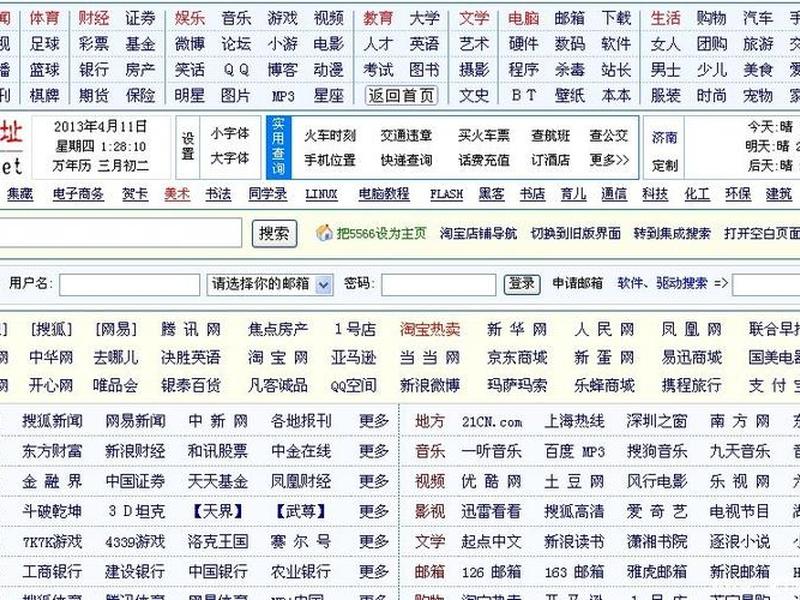The width and height of the screenshot is (800, 600).
Task: Open 建设银行 link
Action: [135, 571]
